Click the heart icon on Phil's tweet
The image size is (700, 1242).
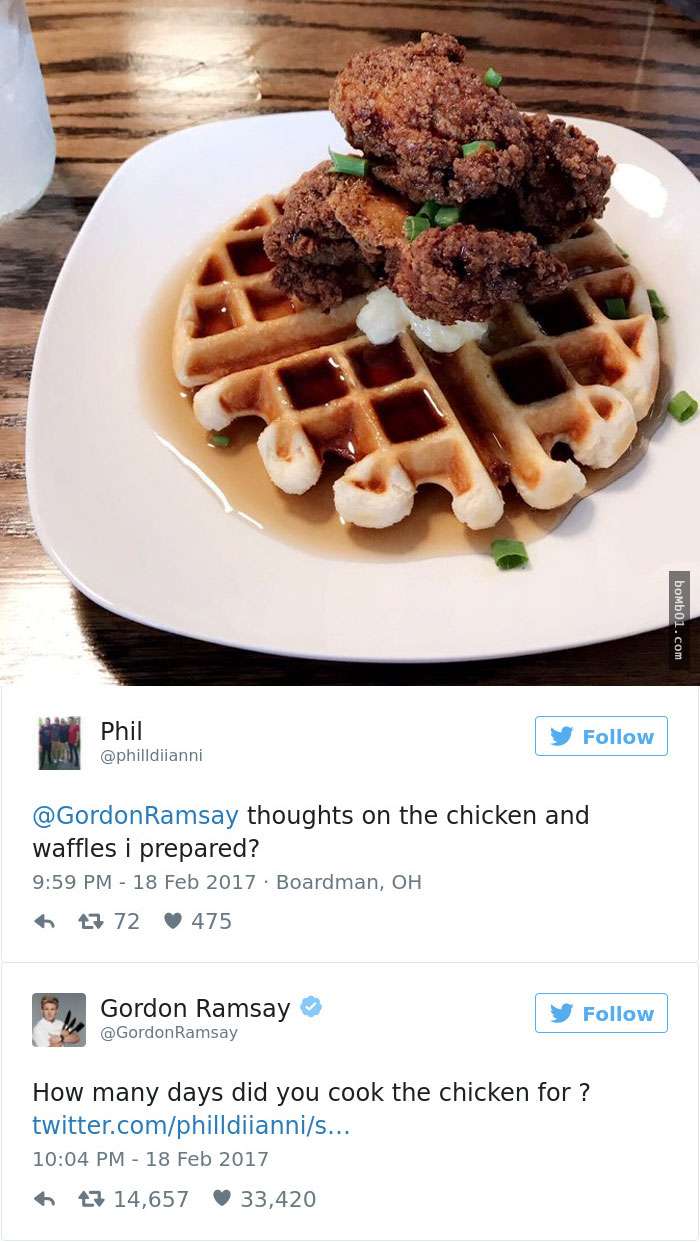[x=172, y=921]
